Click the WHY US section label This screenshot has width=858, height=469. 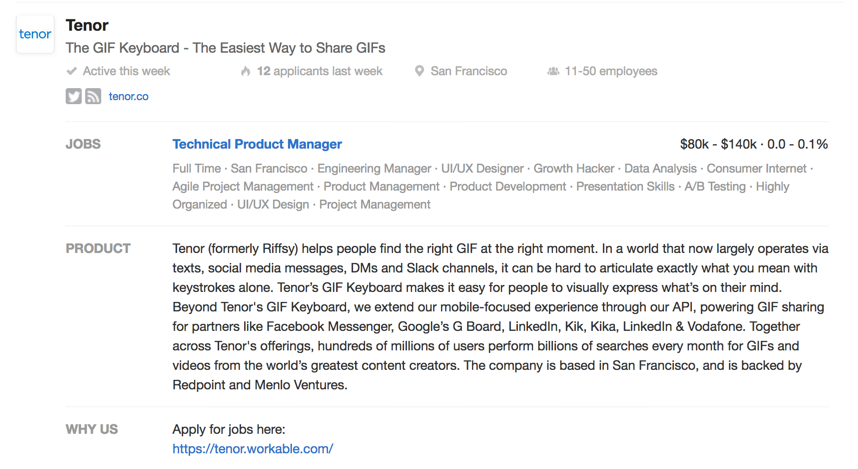click(92, 429)
